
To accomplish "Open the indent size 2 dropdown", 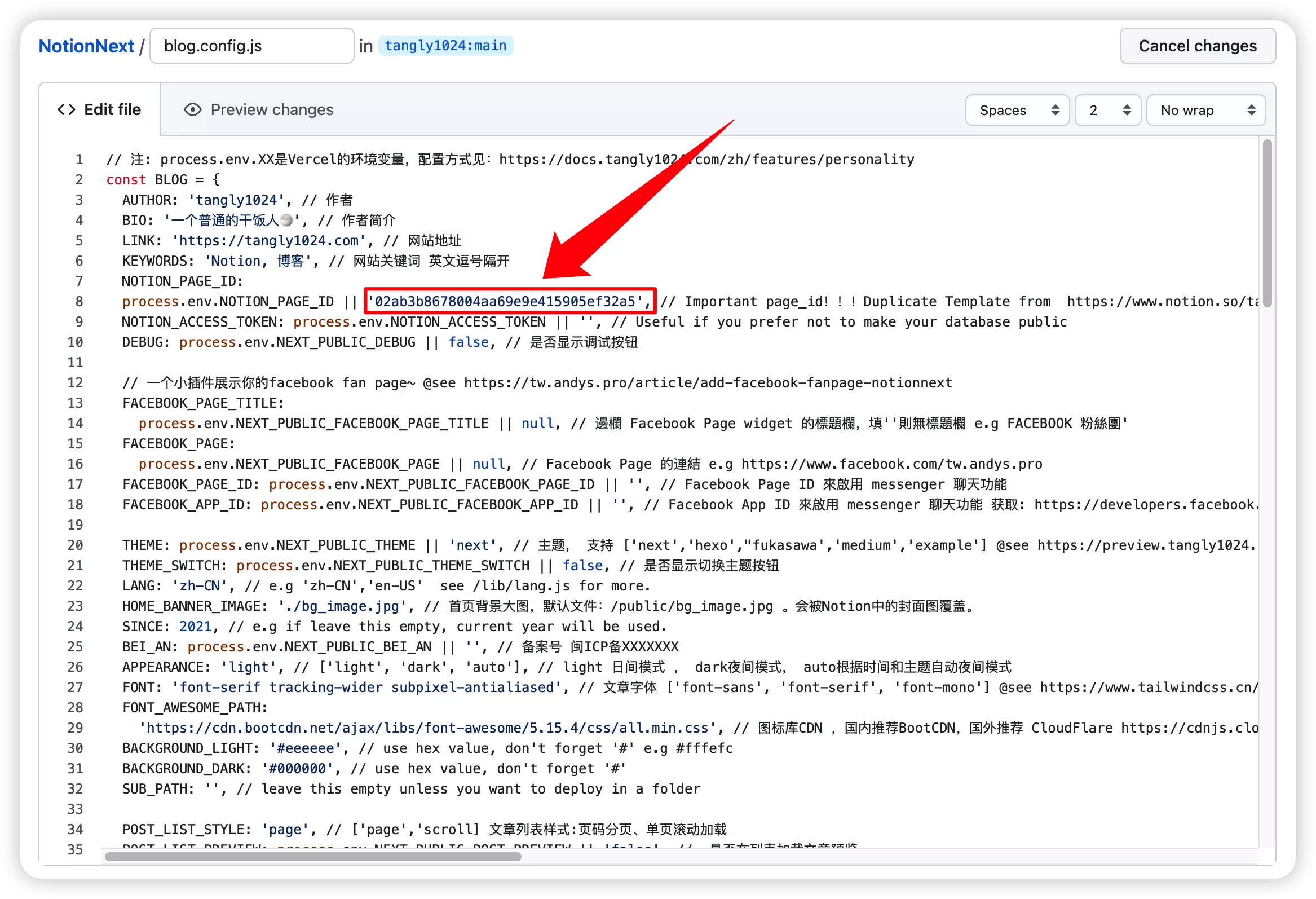I will click(1107, 110).
